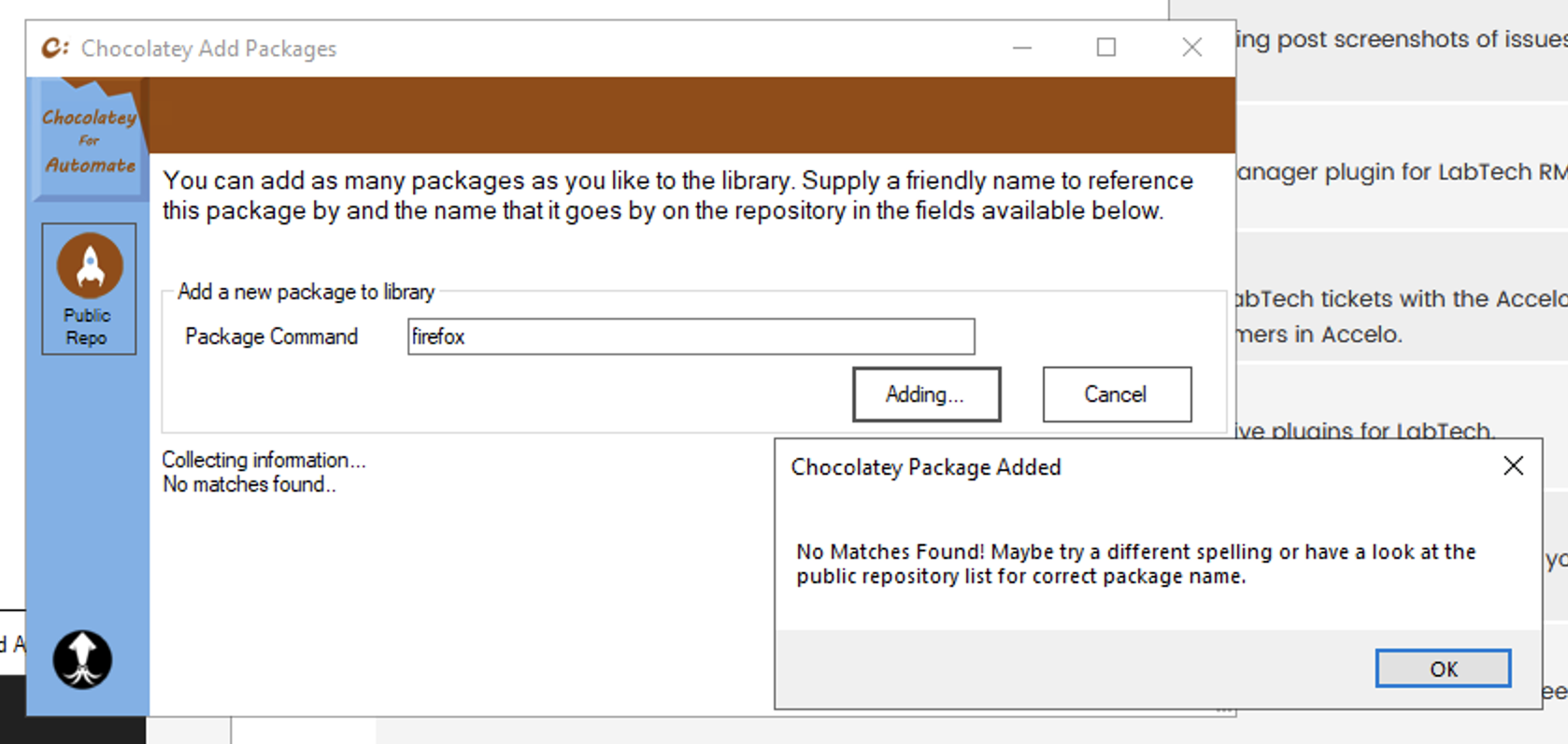Image resolution: width=1568 pixels, height=744 pixels.
Task: Click the 'No matches found..' status text
Action: [249, 484]
